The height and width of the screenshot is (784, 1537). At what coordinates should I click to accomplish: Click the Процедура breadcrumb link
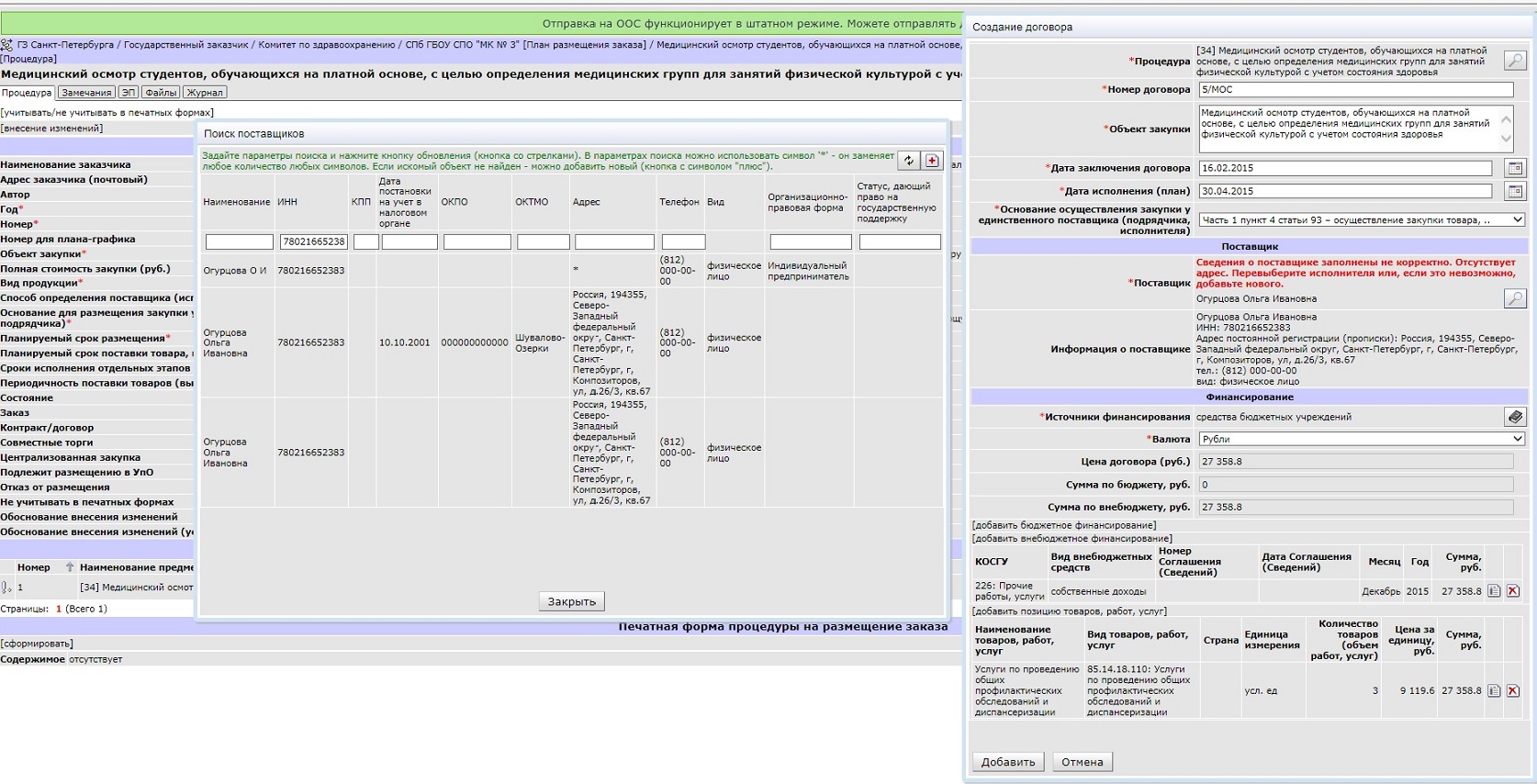tap(28, 59)
